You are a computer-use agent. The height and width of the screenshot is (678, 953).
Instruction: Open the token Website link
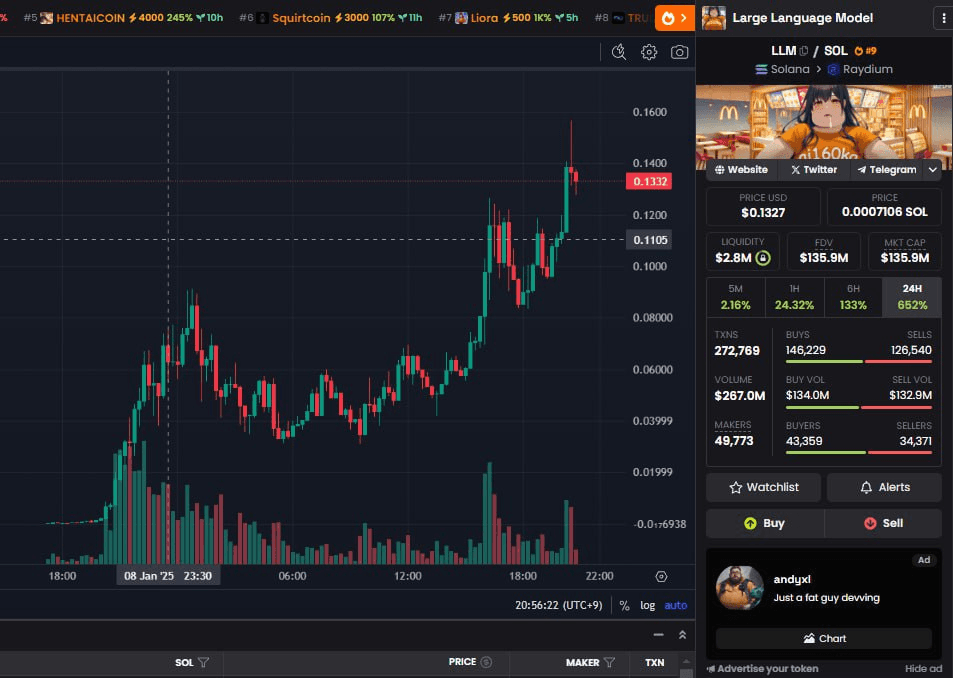(x=741, y=170)
